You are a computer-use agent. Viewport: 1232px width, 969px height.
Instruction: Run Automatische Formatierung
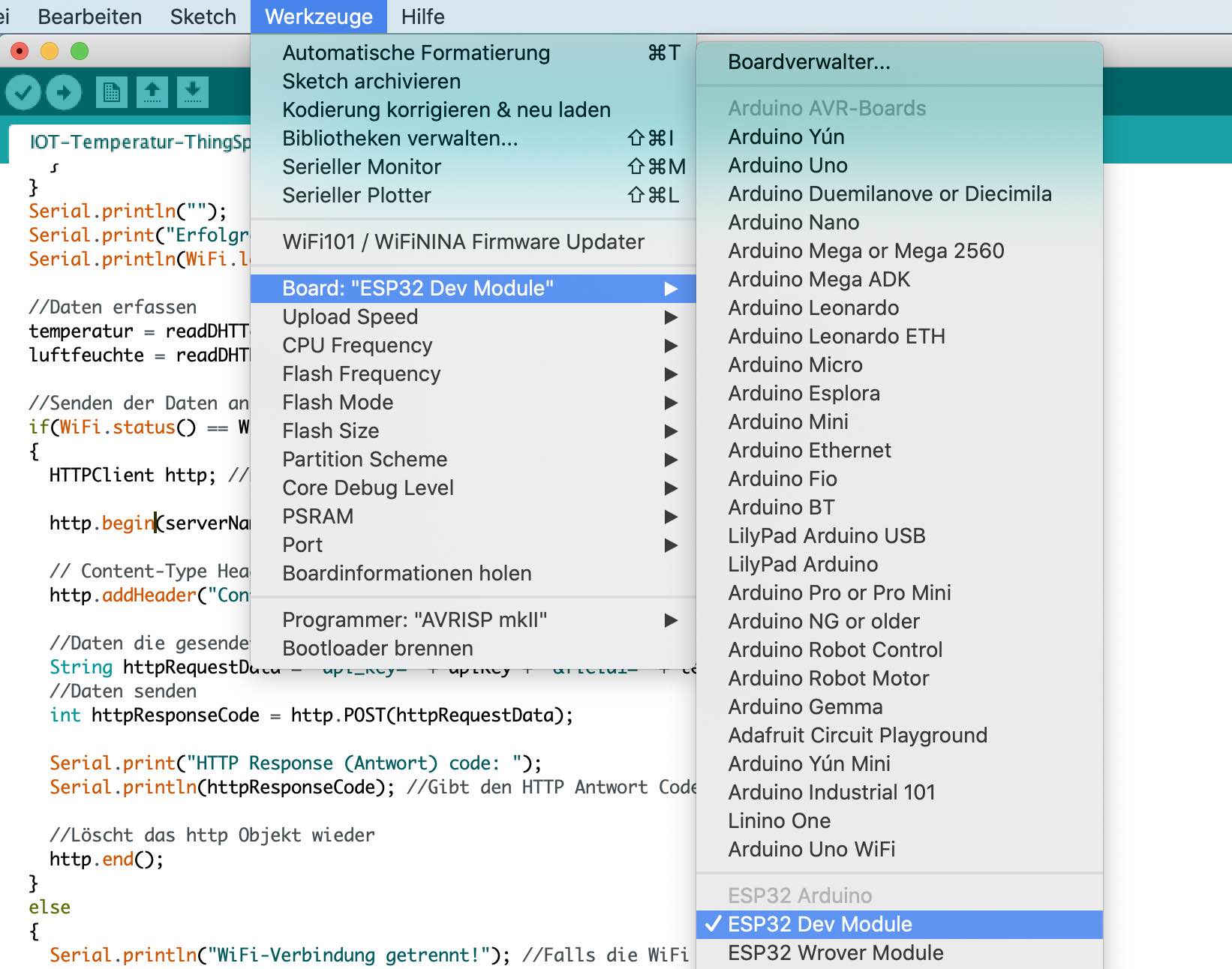(x=415, y=52)
